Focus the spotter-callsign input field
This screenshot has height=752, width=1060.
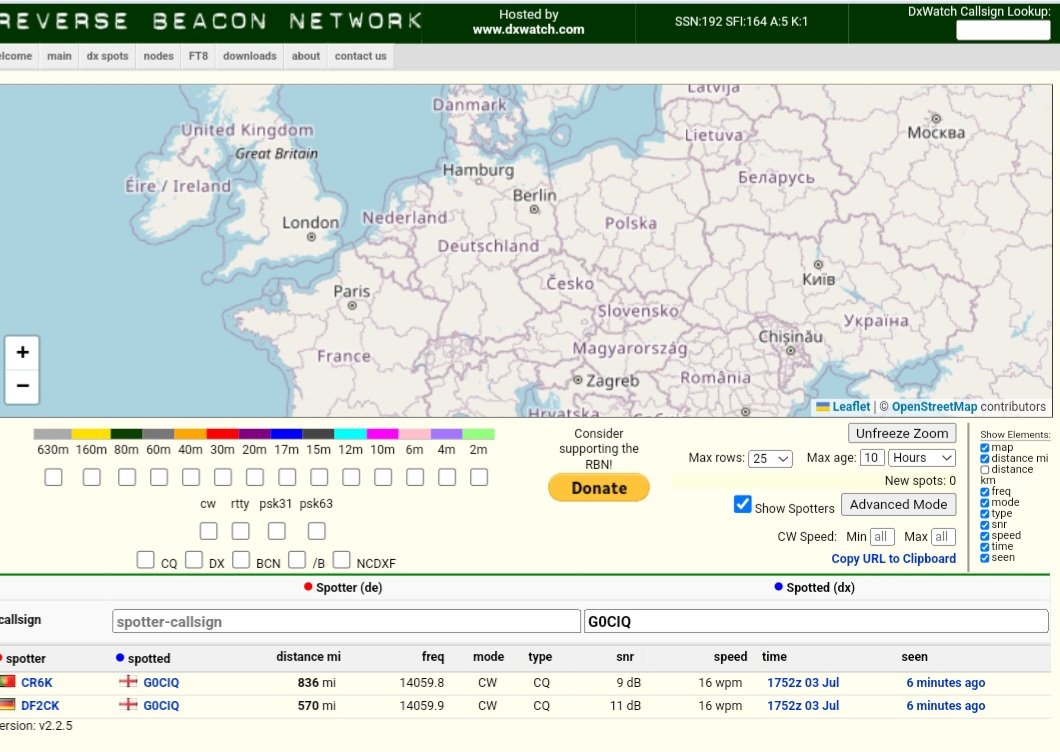click(346, 621)
